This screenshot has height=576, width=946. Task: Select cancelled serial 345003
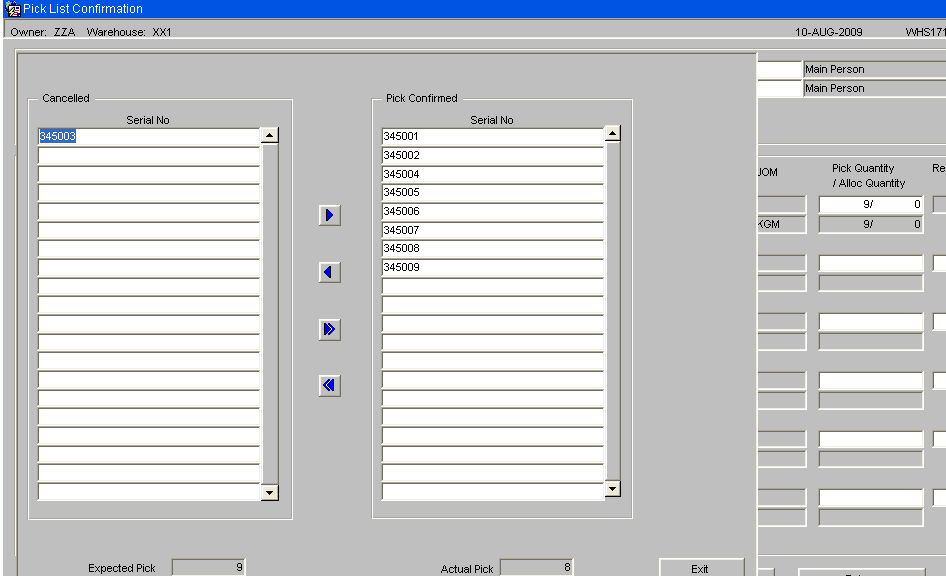(148, 136)
